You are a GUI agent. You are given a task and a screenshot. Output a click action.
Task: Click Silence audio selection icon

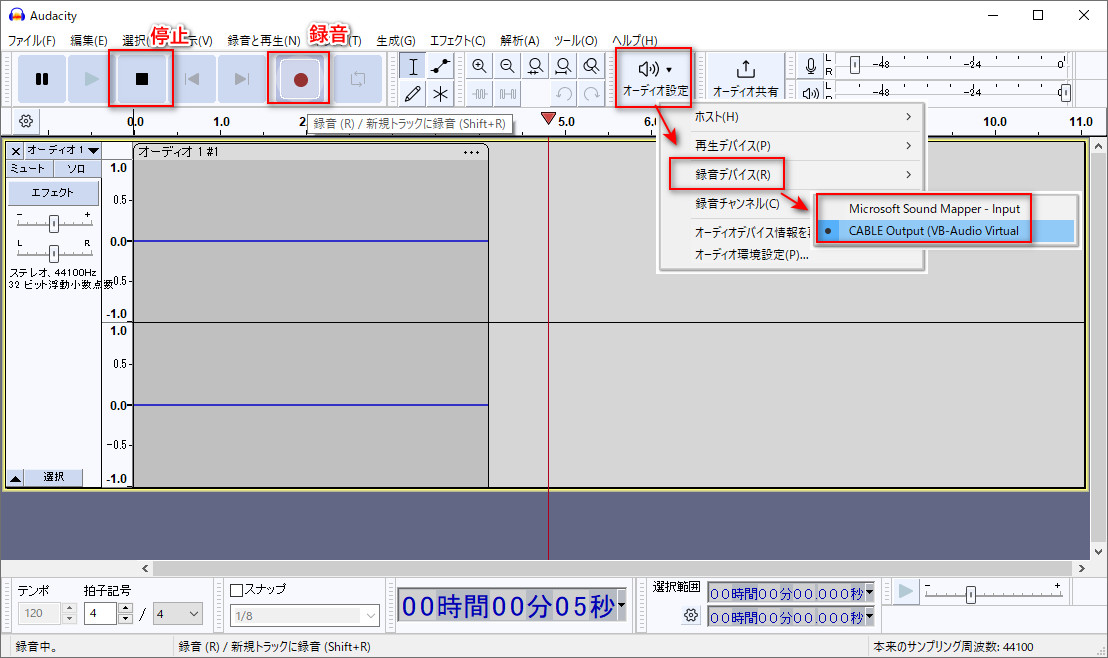click(x=507, y=93)
